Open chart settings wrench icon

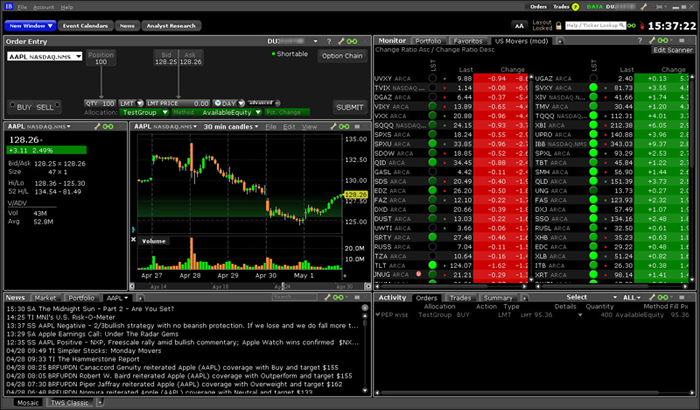333,127
